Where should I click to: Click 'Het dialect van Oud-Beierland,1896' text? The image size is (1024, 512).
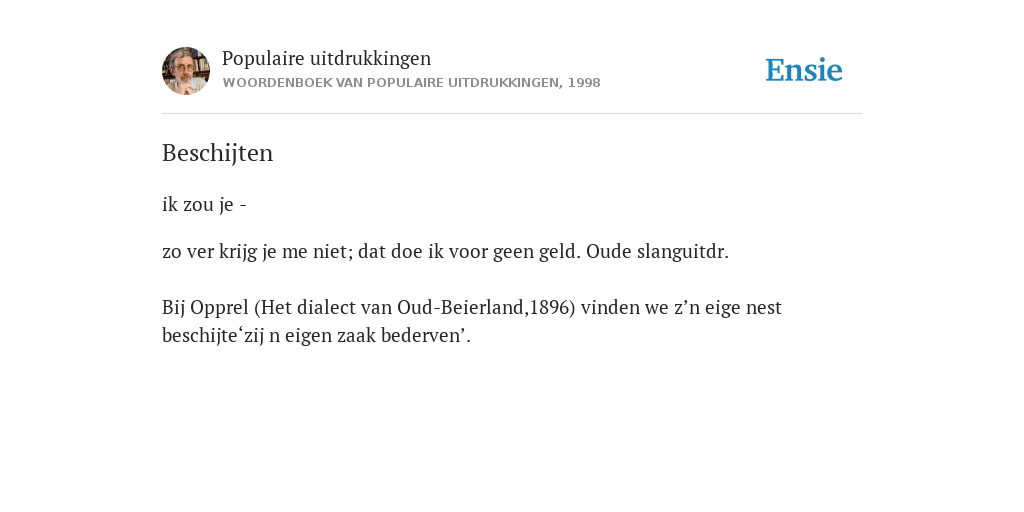coord(415,308)
